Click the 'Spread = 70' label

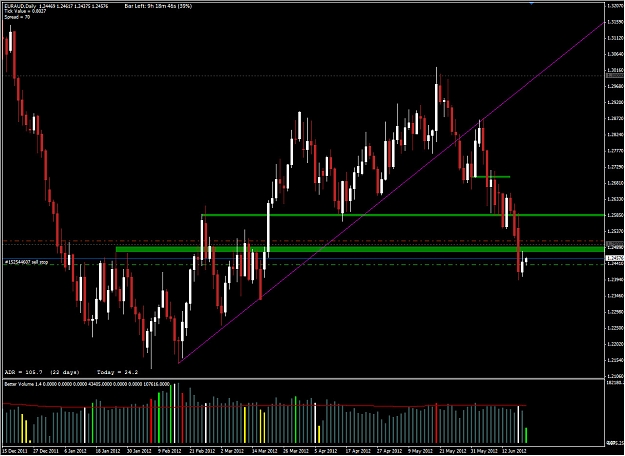pyautogui.click(x=17, y=17)
